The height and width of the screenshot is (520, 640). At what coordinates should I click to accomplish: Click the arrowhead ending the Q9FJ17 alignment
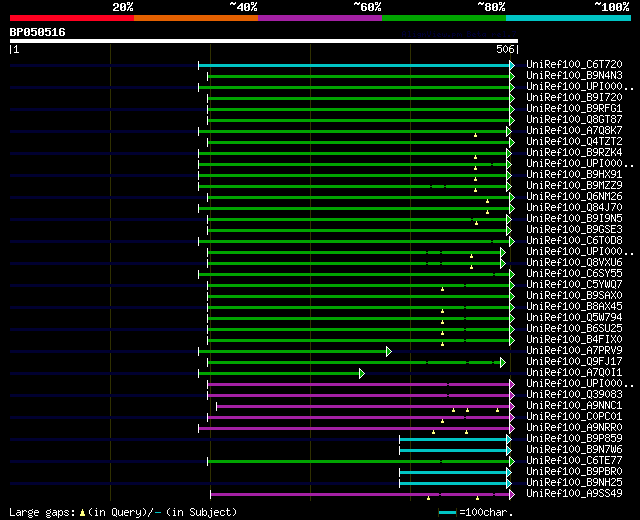(503, 362)
